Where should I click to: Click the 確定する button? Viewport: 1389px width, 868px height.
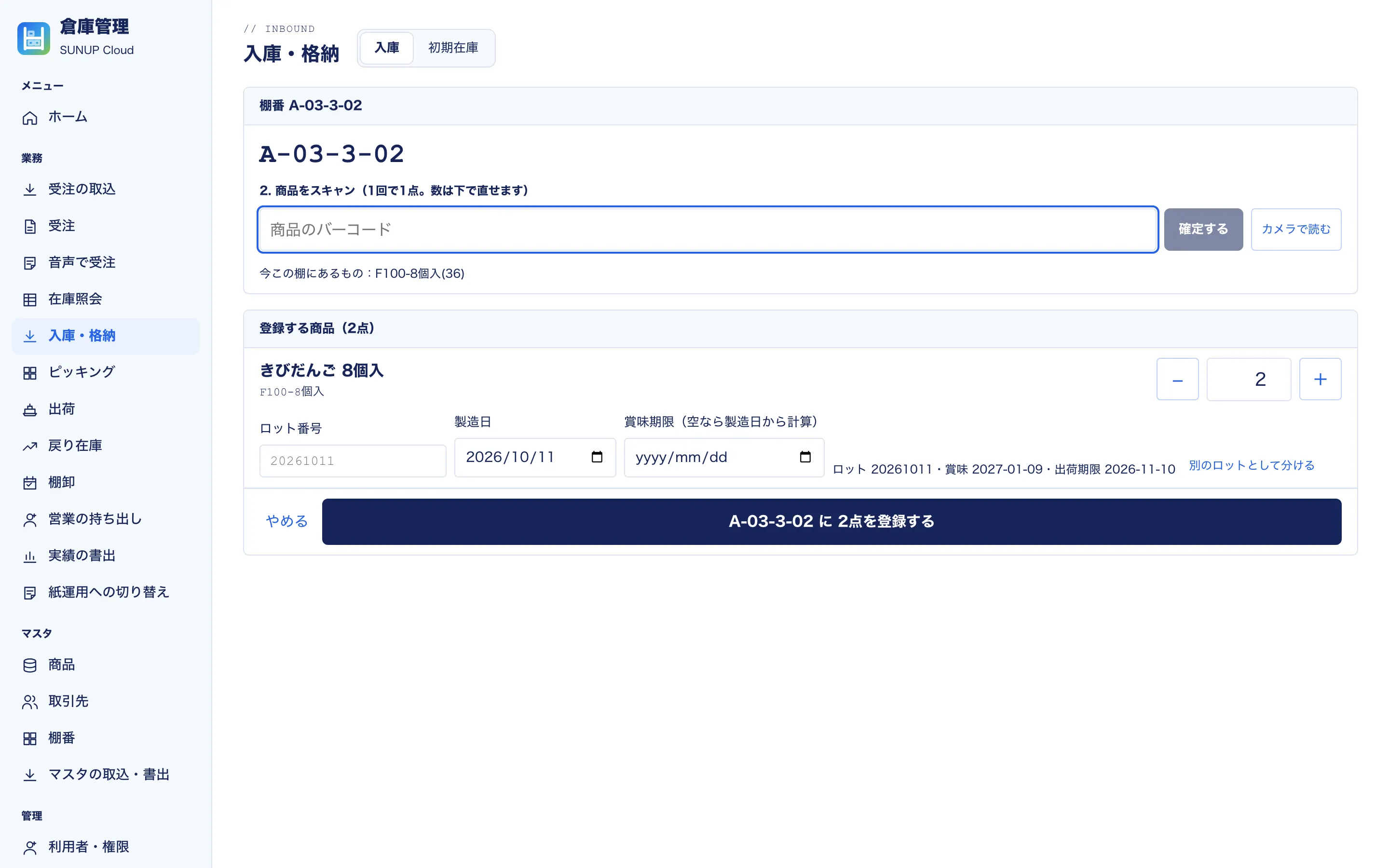click(1203, 229)
